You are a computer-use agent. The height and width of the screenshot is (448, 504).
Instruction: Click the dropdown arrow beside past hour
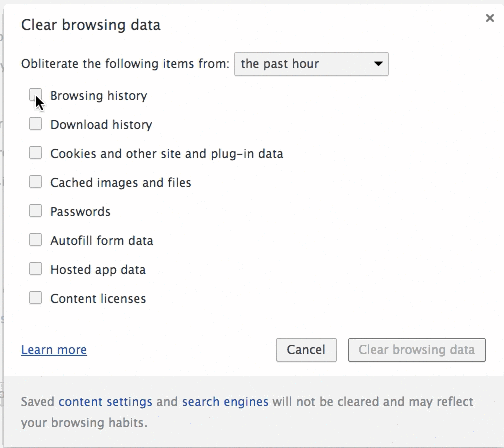(x=378, y=64)
